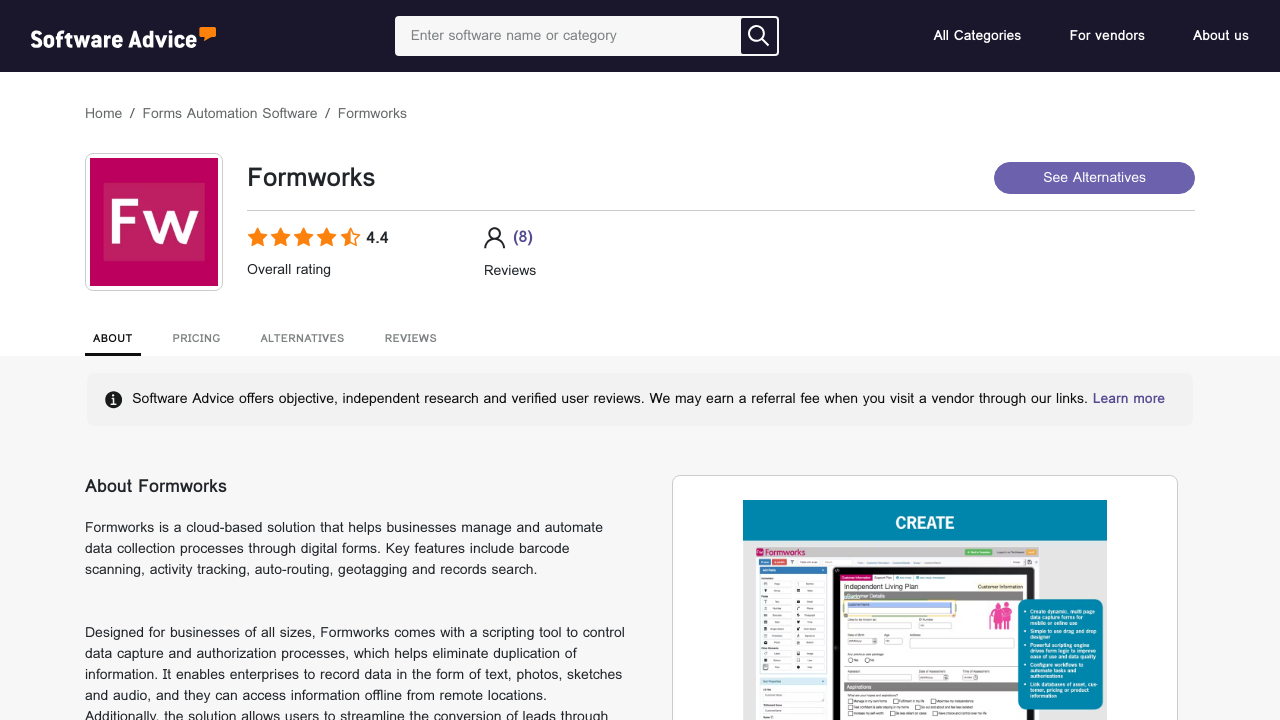Open All Categories in the top navigation
The height and width of the screenshot is (720, 1280).
(977, 36)
